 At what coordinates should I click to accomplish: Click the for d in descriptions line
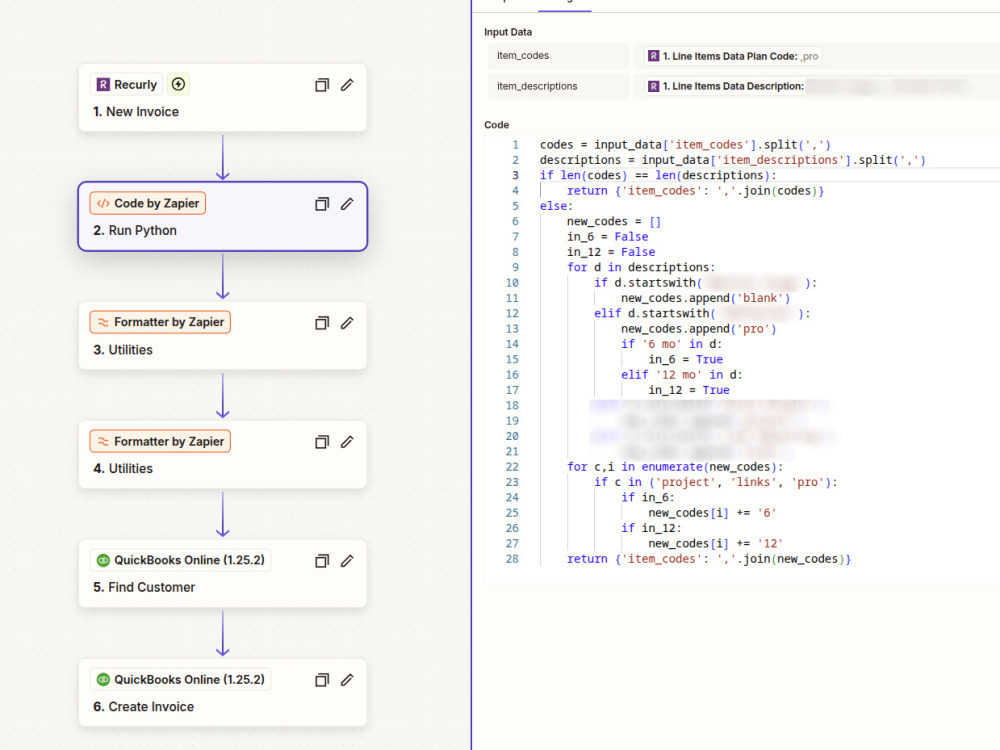[x=641, y=267]
